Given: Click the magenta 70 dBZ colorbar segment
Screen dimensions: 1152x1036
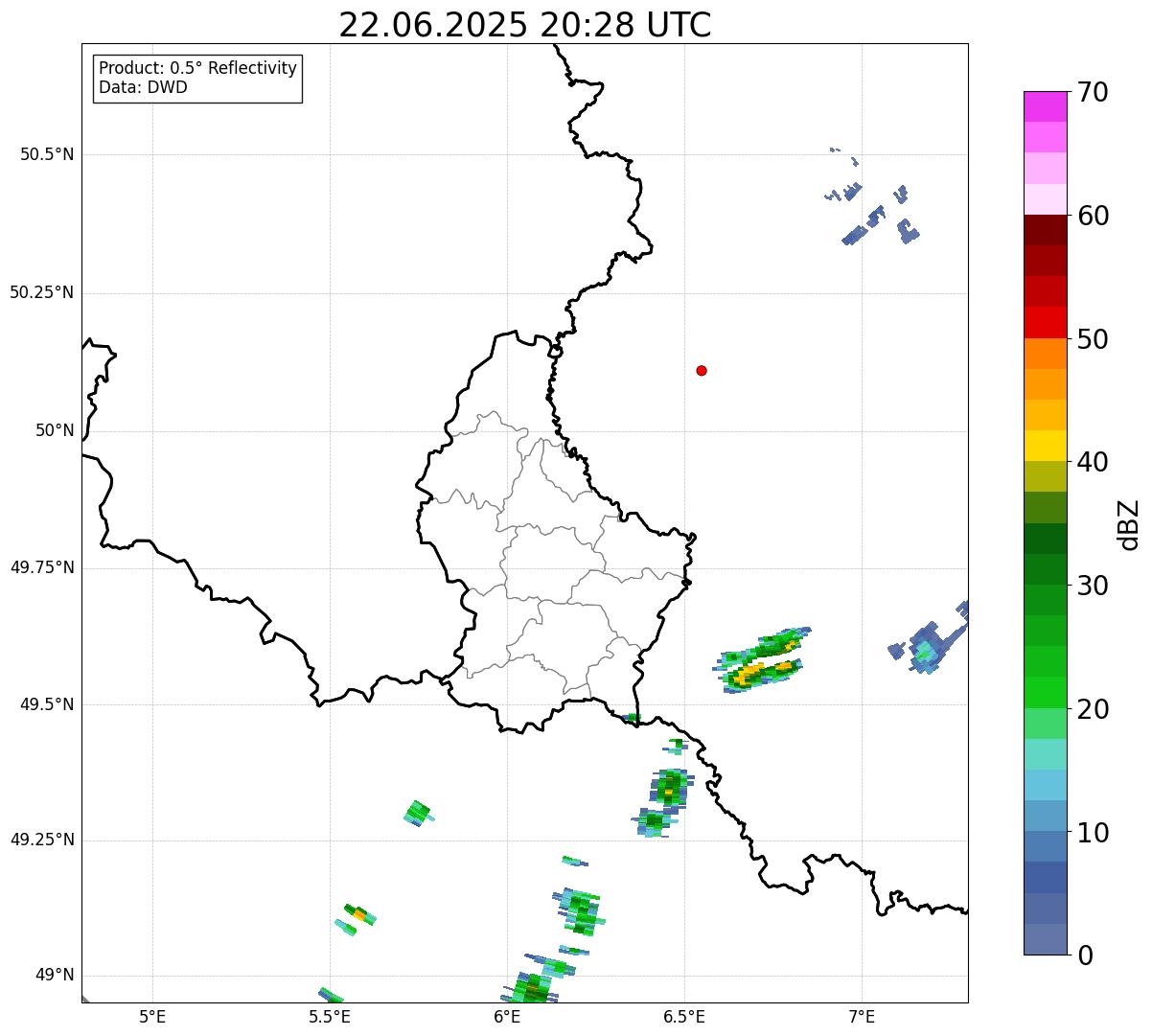Looking at the screenshot, I should pyautogui.click(x=1045, y=106).
